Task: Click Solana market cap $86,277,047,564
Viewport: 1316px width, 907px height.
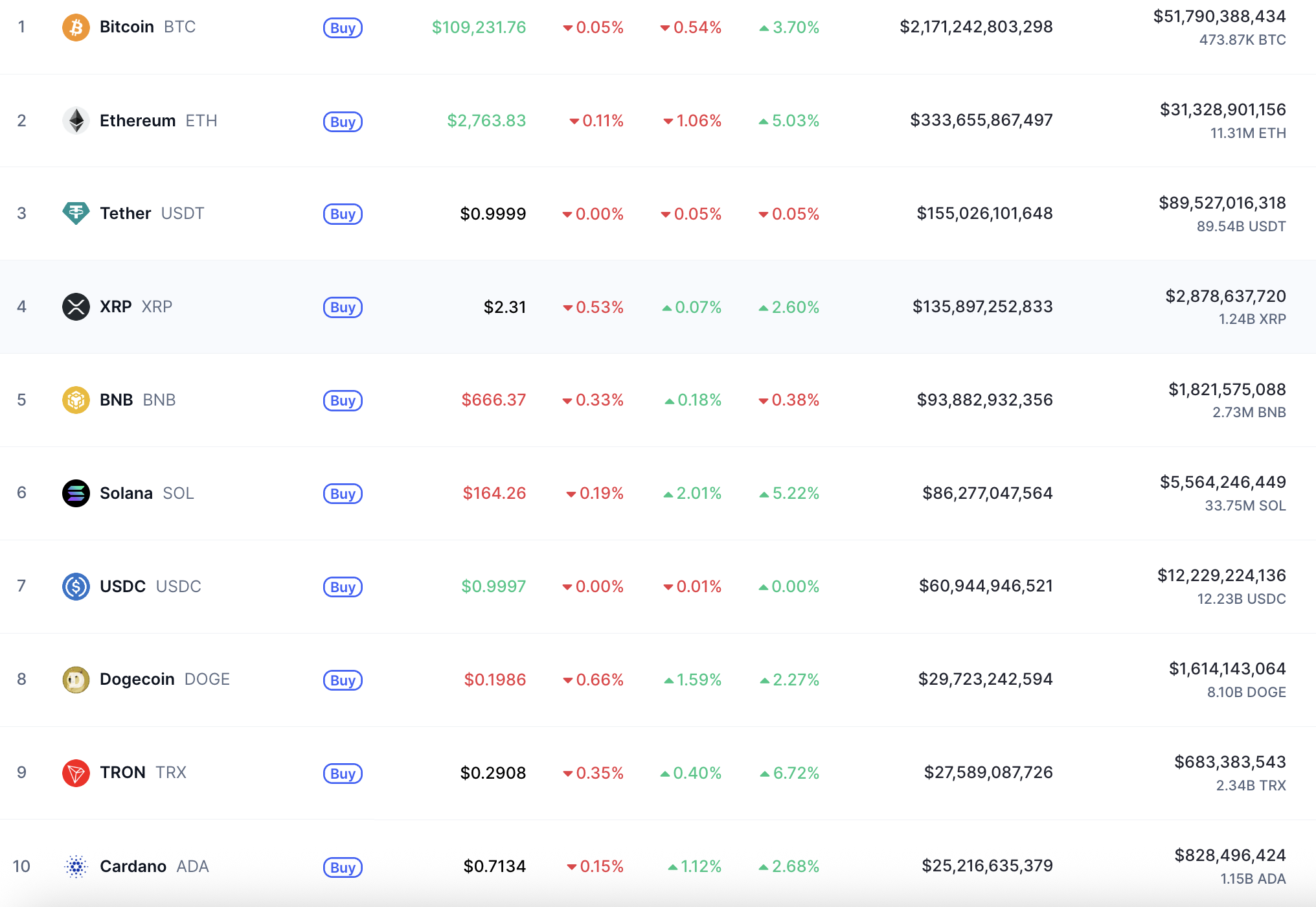Action: pyautogui.click(x=988, y=493)
